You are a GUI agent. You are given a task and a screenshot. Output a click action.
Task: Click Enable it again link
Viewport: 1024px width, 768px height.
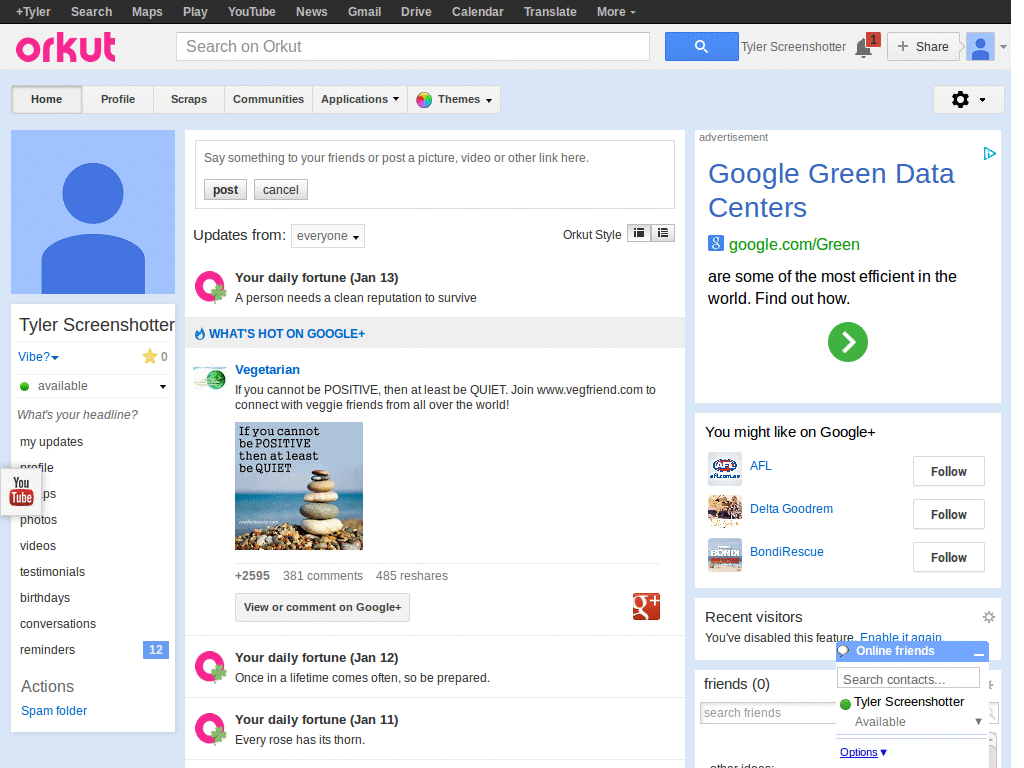(901, 637)
